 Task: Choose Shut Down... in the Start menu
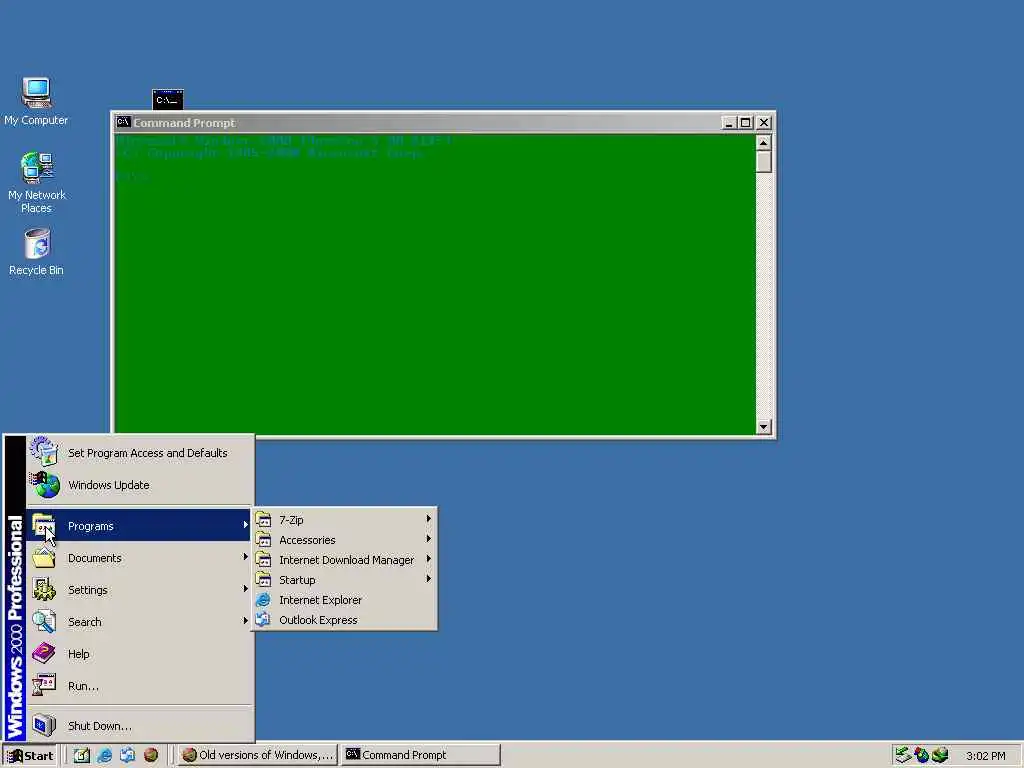[x=139, y=726]
